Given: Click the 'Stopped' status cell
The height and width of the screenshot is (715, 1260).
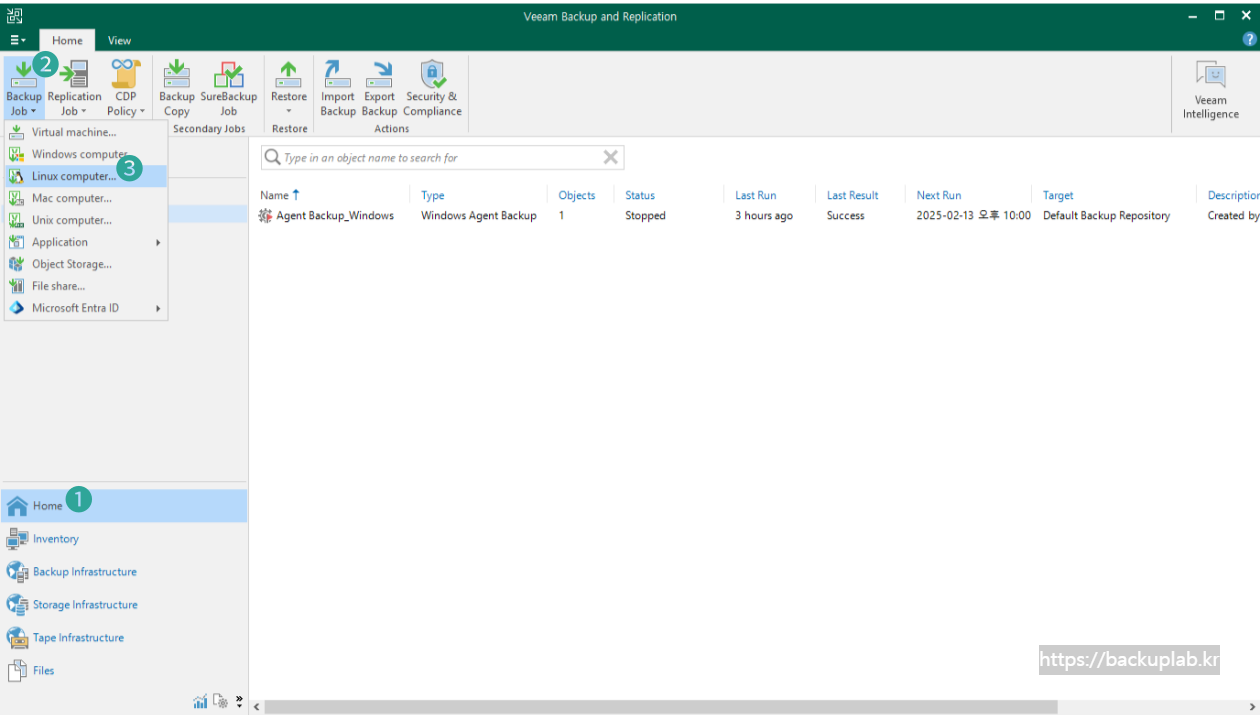Looking at the screenshot, I should click(x=645, y=216).
